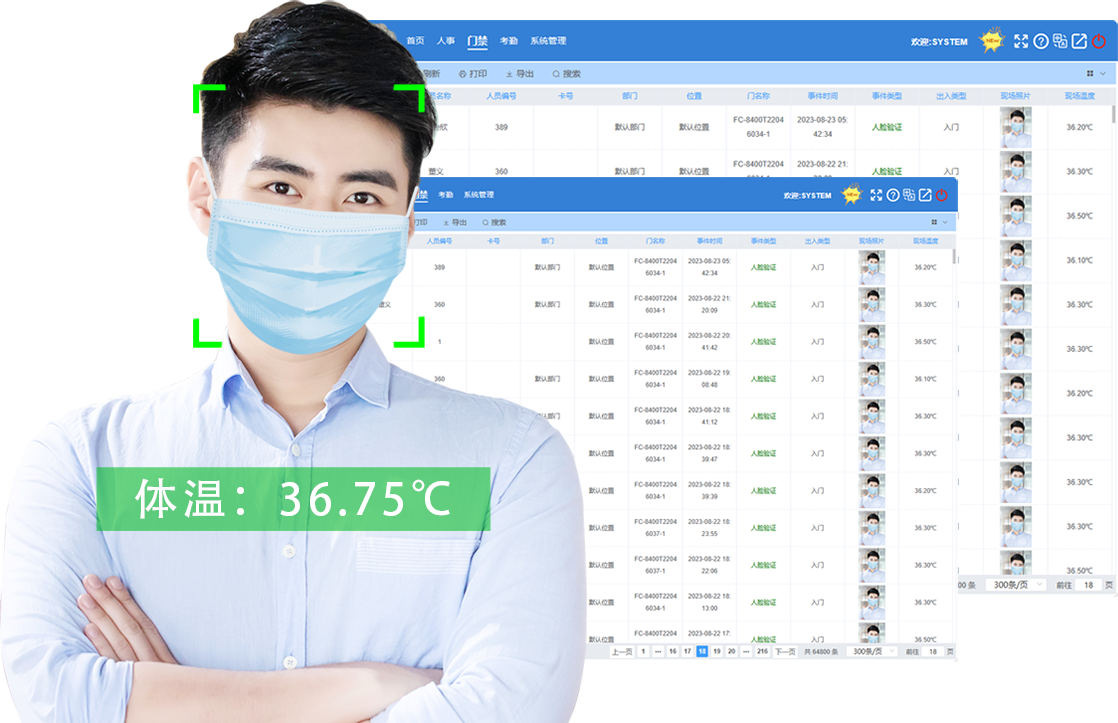Select page 216 in pagination
Screen dimensions: 1118x723
[761, 651]
